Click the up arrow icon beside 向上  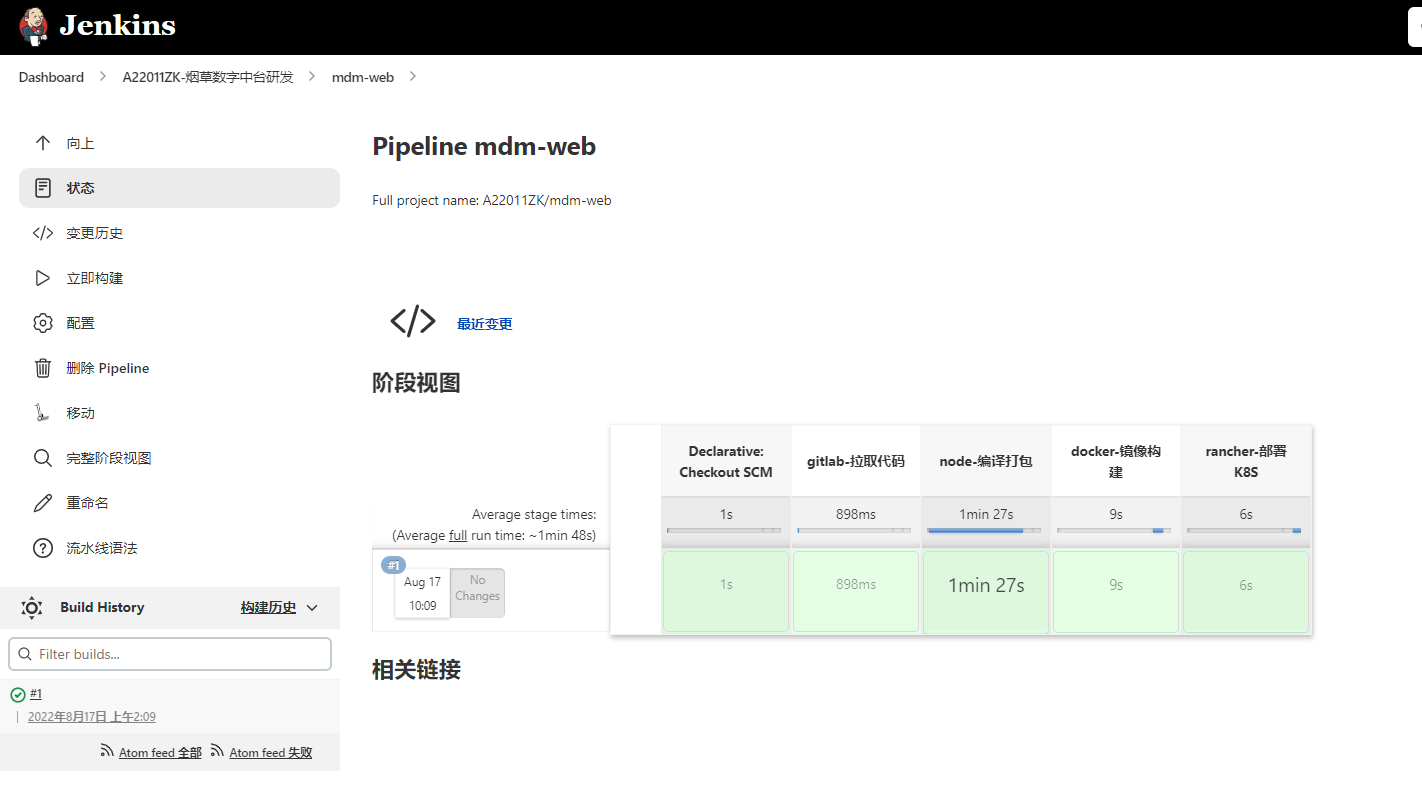[x=42, y=143]
